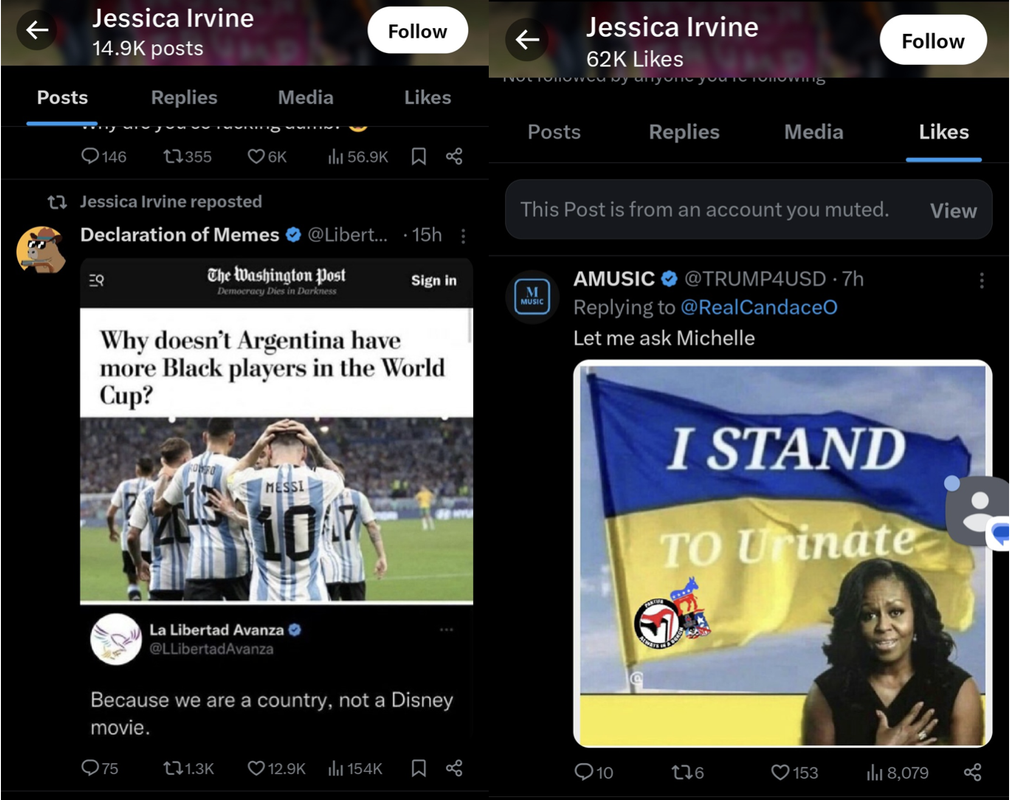Bookmark the Declaration of Memes post
The width and height of the screenshot is (1010, 800).
[419, 768]
